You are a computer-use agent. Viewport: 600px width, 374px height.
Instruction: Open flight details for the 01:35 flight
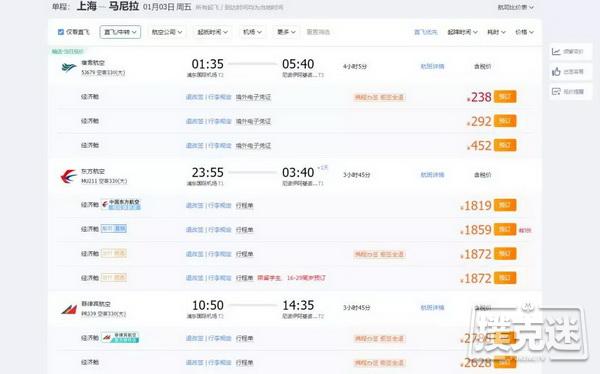click(432, 66)
